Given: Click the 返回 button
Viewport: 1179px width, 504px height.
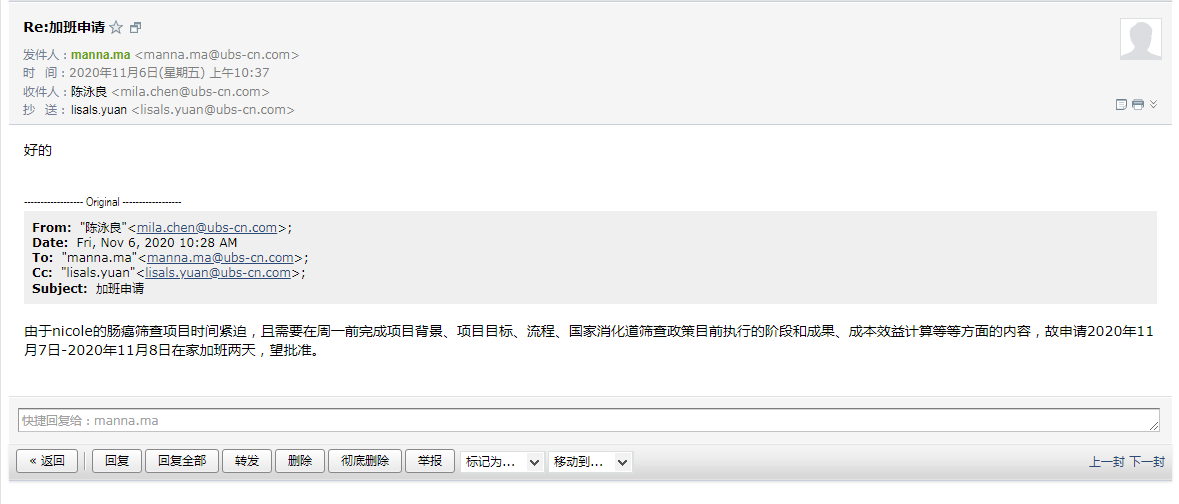Looking at the screenshot, I should pyautogui.click(x=47, y=461).
